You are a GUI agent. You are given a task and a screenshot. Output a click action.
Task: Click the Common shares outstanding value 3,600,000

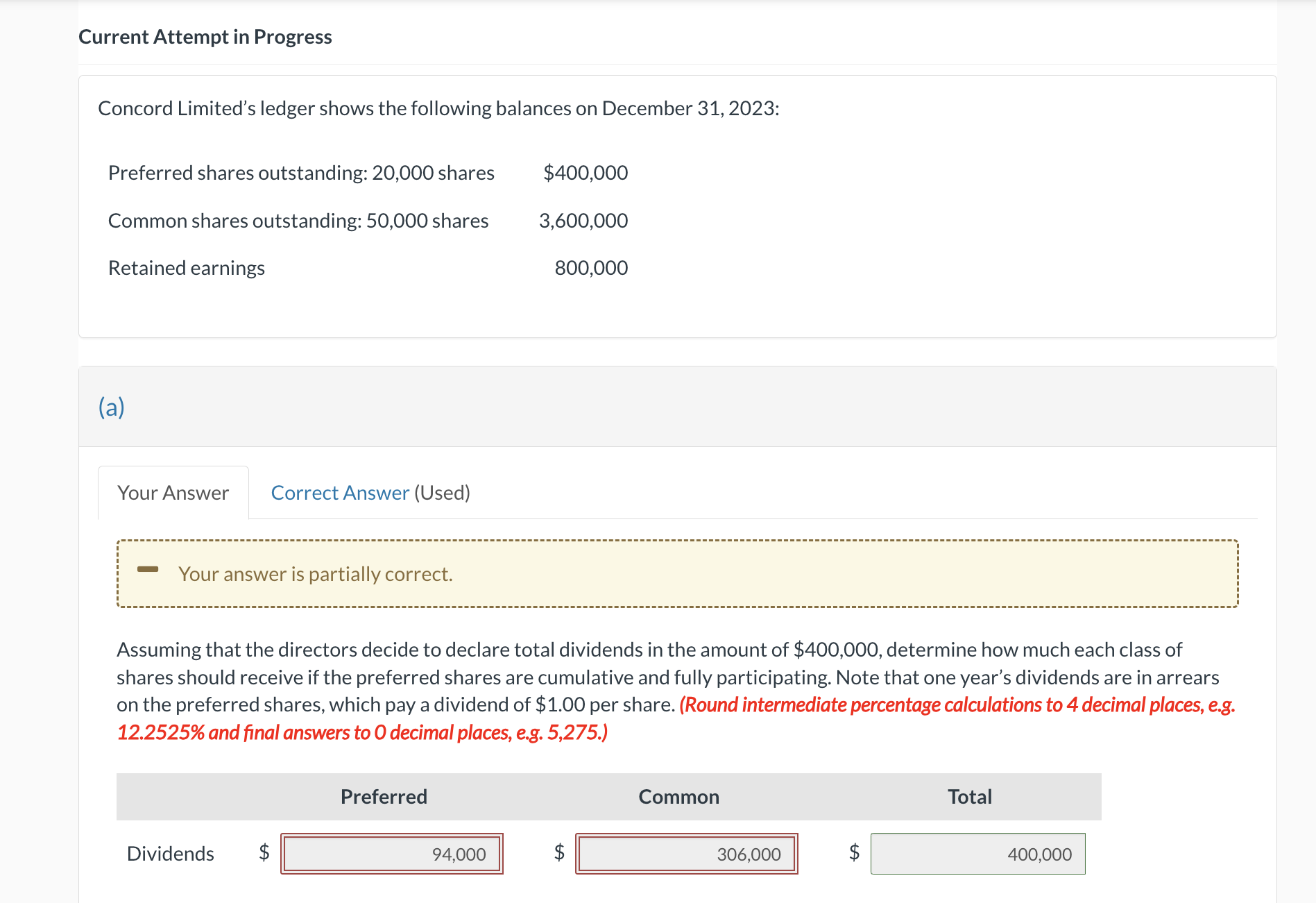pos(583,220)
